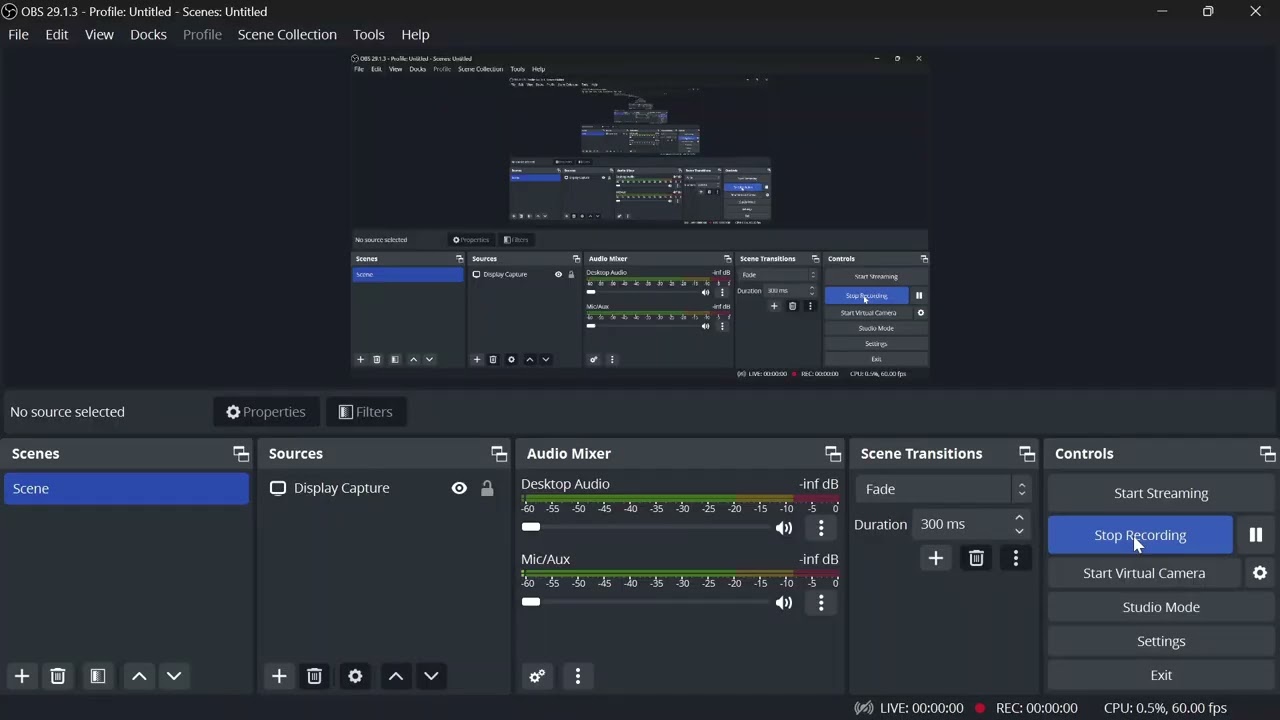Viewport: 1280px width, 720px height.
Task: Toggle Display Capture lock
Action: click(x=487, y=488)
